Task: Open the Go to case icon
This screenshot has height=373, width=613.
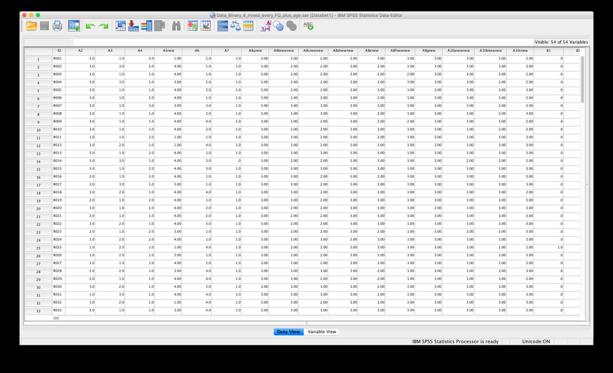Action: pos(120,26)
